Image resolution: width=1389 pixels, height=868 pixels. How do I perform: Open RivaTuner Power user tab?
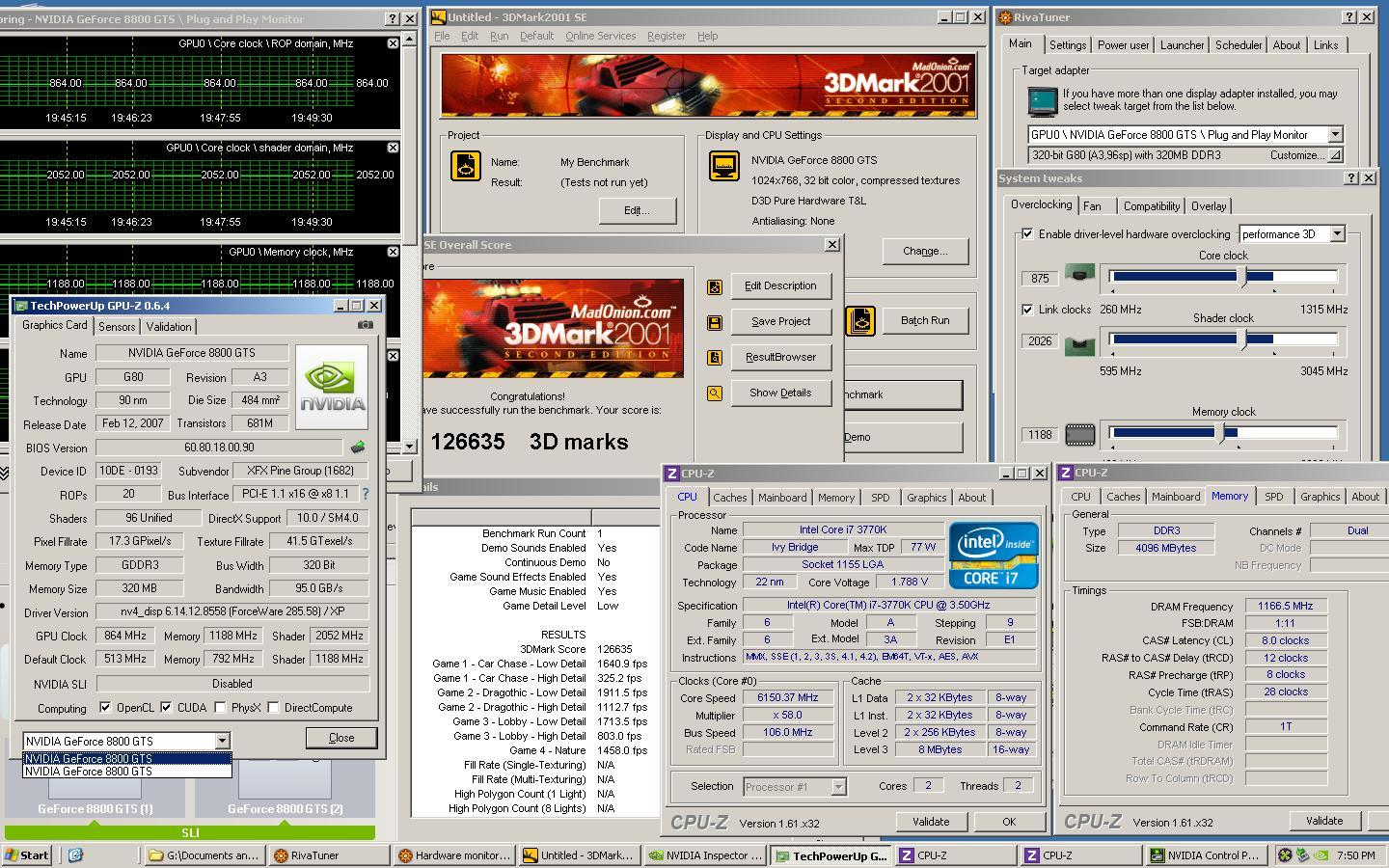1123,45
